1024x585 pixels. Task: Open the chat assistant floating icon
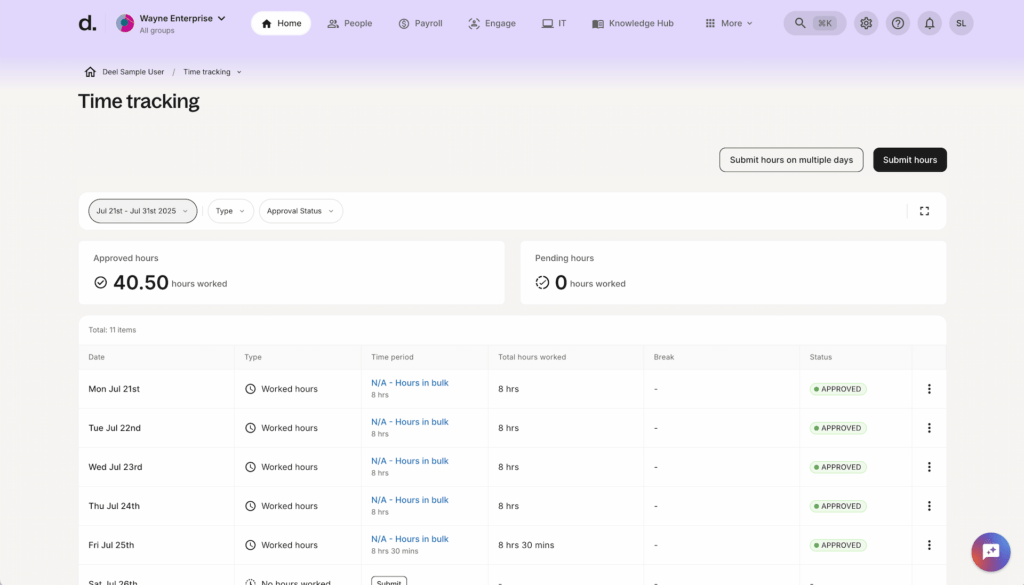[x=990, y=551]
